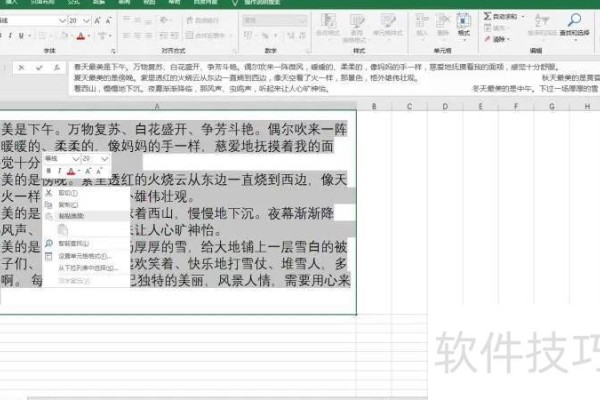This screenshot has width=600, height=400.
Task: Click inside the formula bar text
Action: point(333,78)
